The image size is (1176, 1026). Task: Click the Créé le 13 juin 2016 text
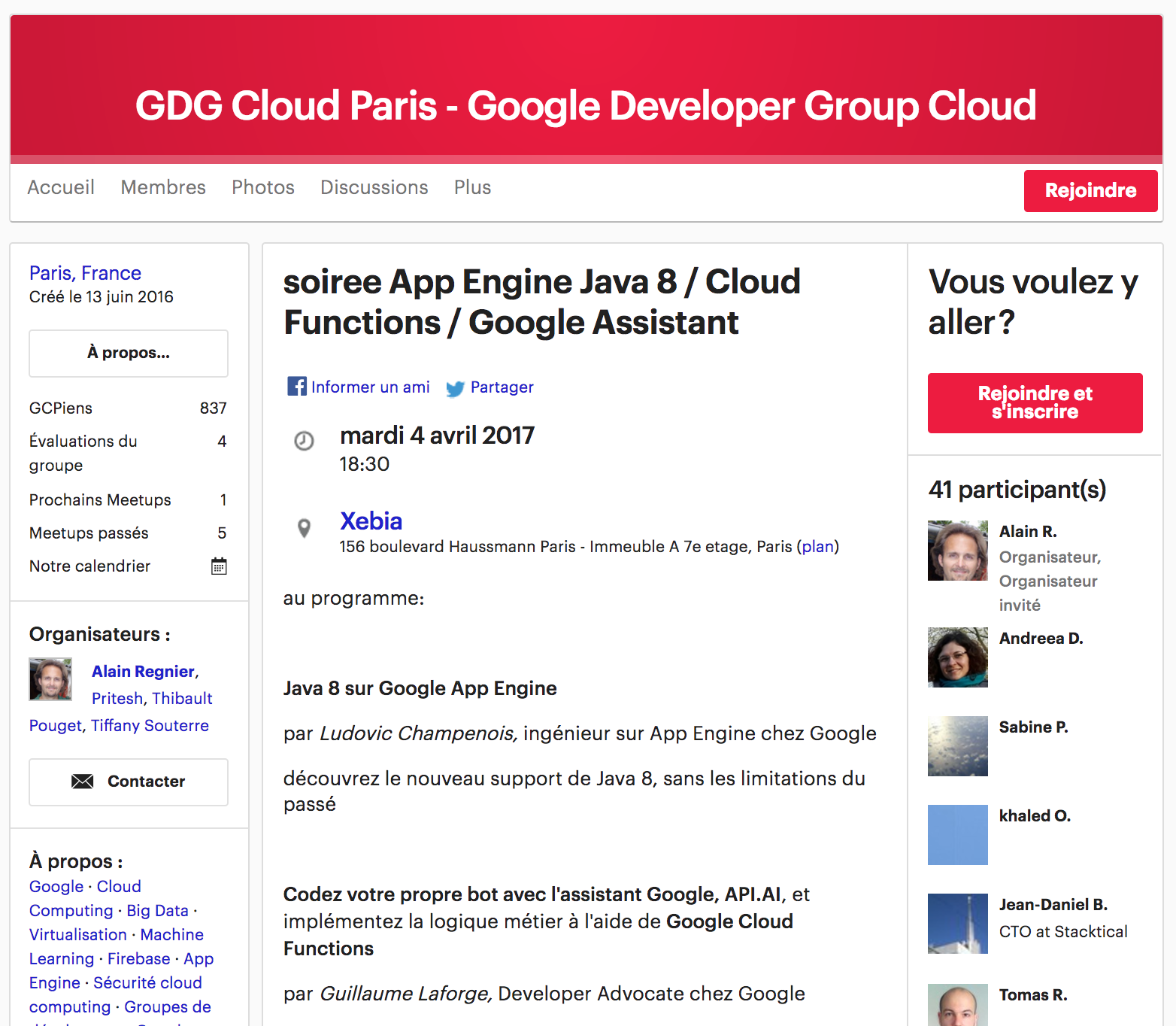102,297
